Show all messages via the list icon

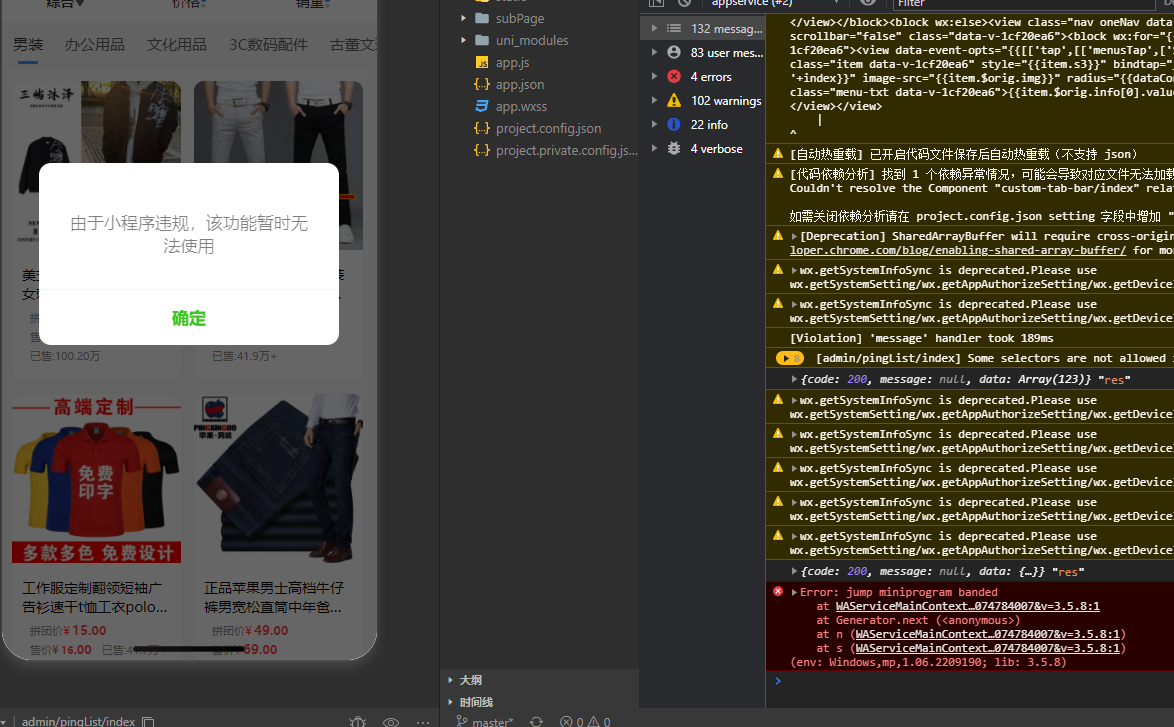[x=674, y=28]
